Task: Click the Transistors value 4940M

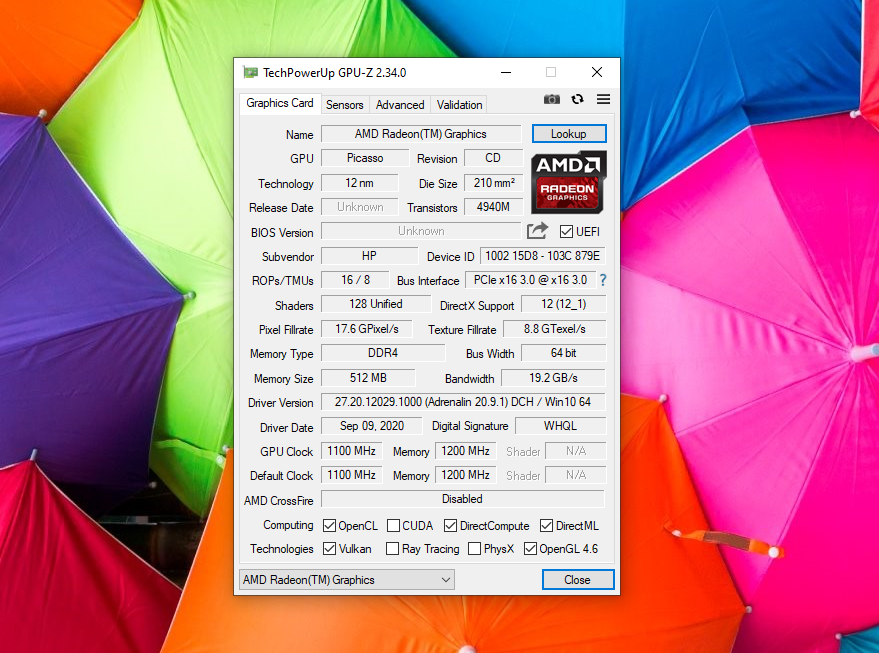Action: pyautogui.click(x=493, y=207)
